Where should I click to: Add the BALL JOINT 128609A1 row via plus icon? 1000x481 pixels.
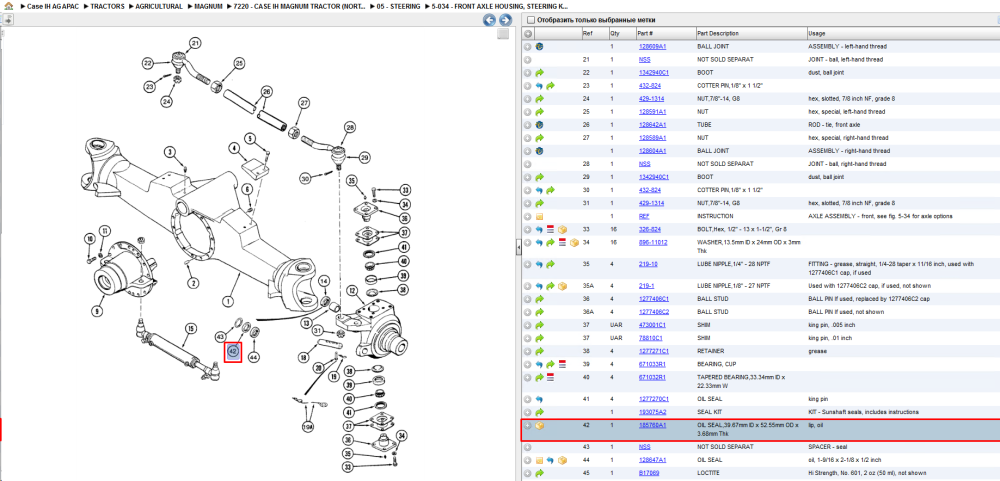coord(528,47)
